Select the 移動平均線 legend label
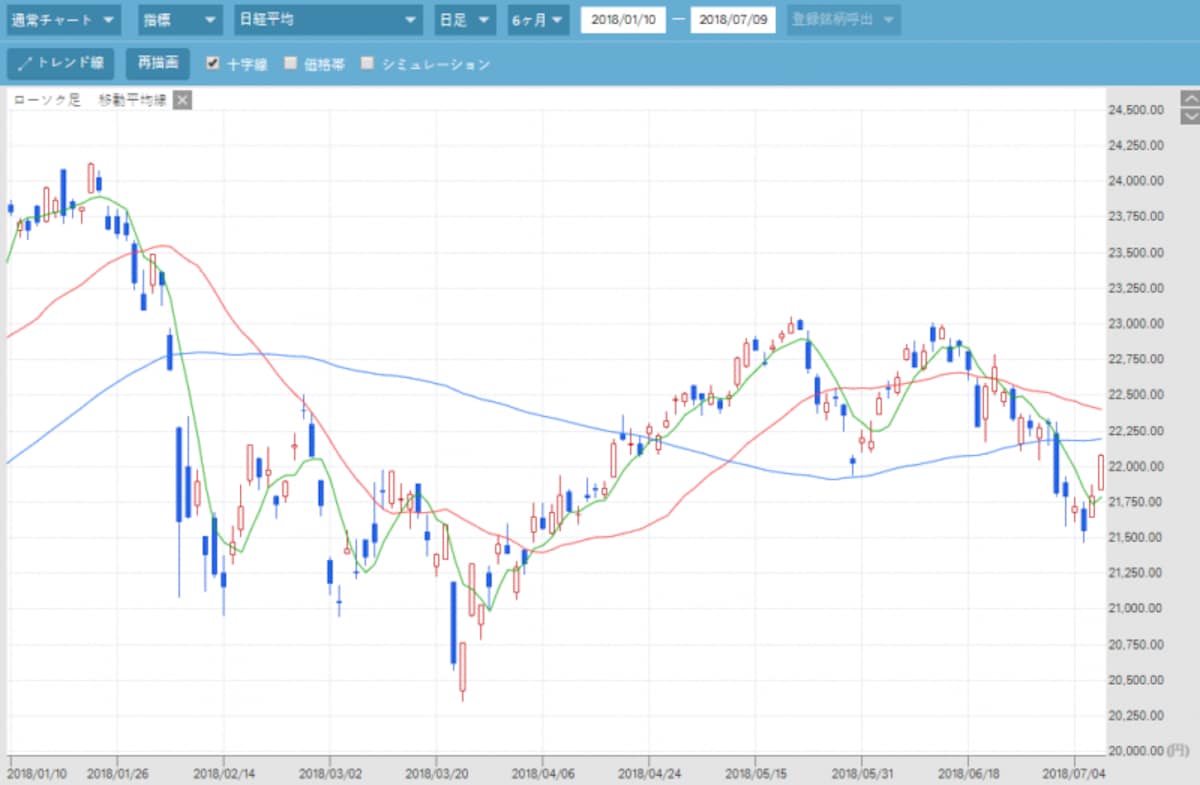 point(132,100)
